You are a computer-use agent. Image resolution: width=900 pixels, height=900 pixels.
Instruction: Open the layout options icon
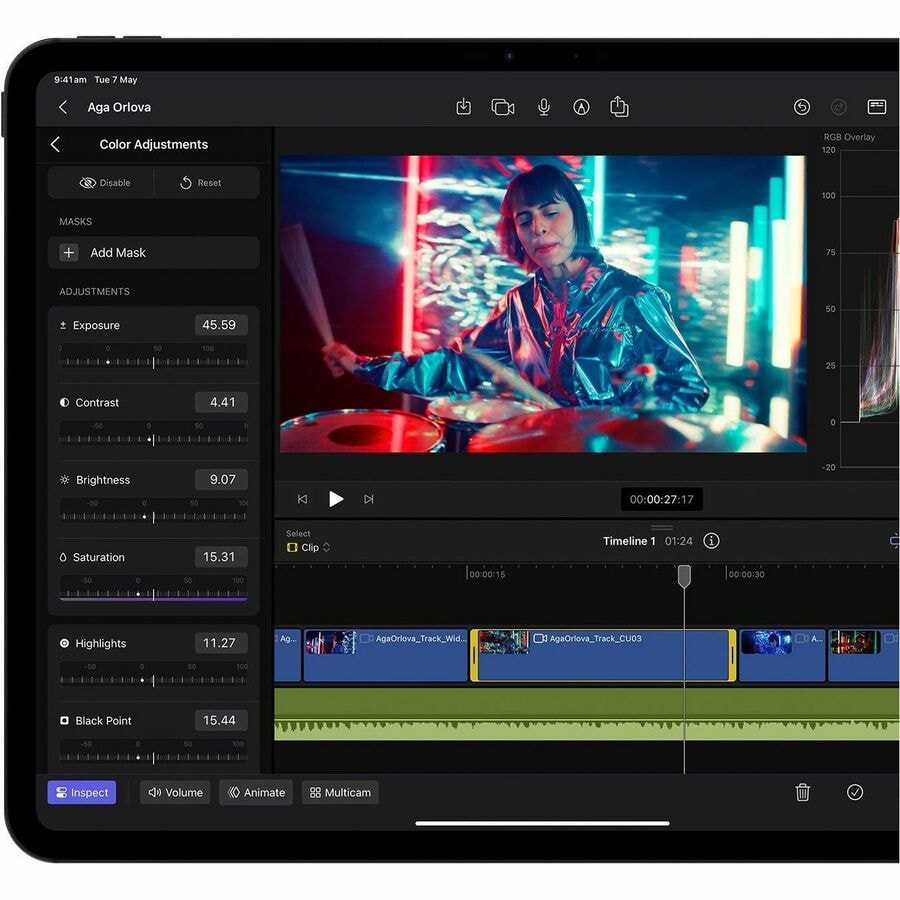click(x=876, y=107)
